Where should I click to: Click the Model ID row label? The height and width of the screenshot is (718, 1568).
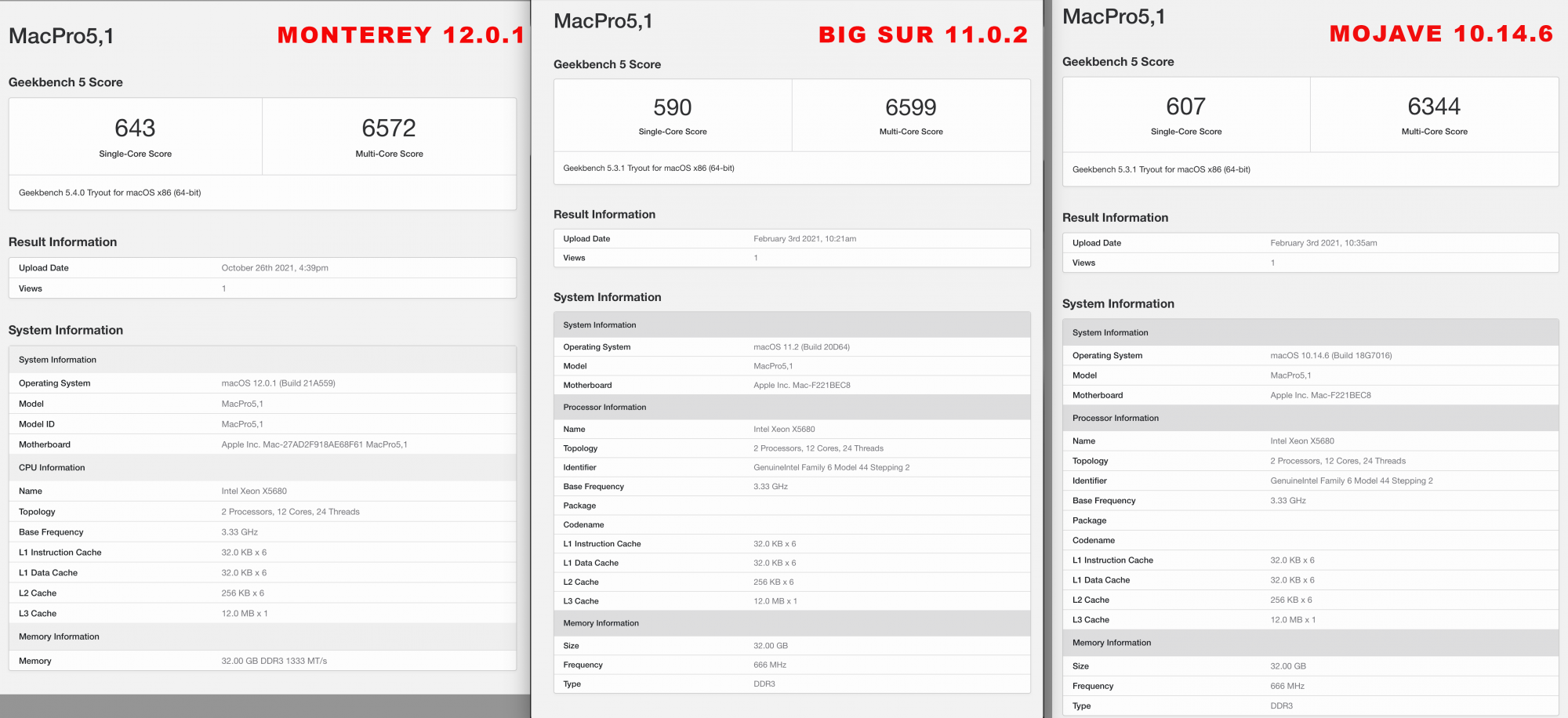click(x=37, y=424)
